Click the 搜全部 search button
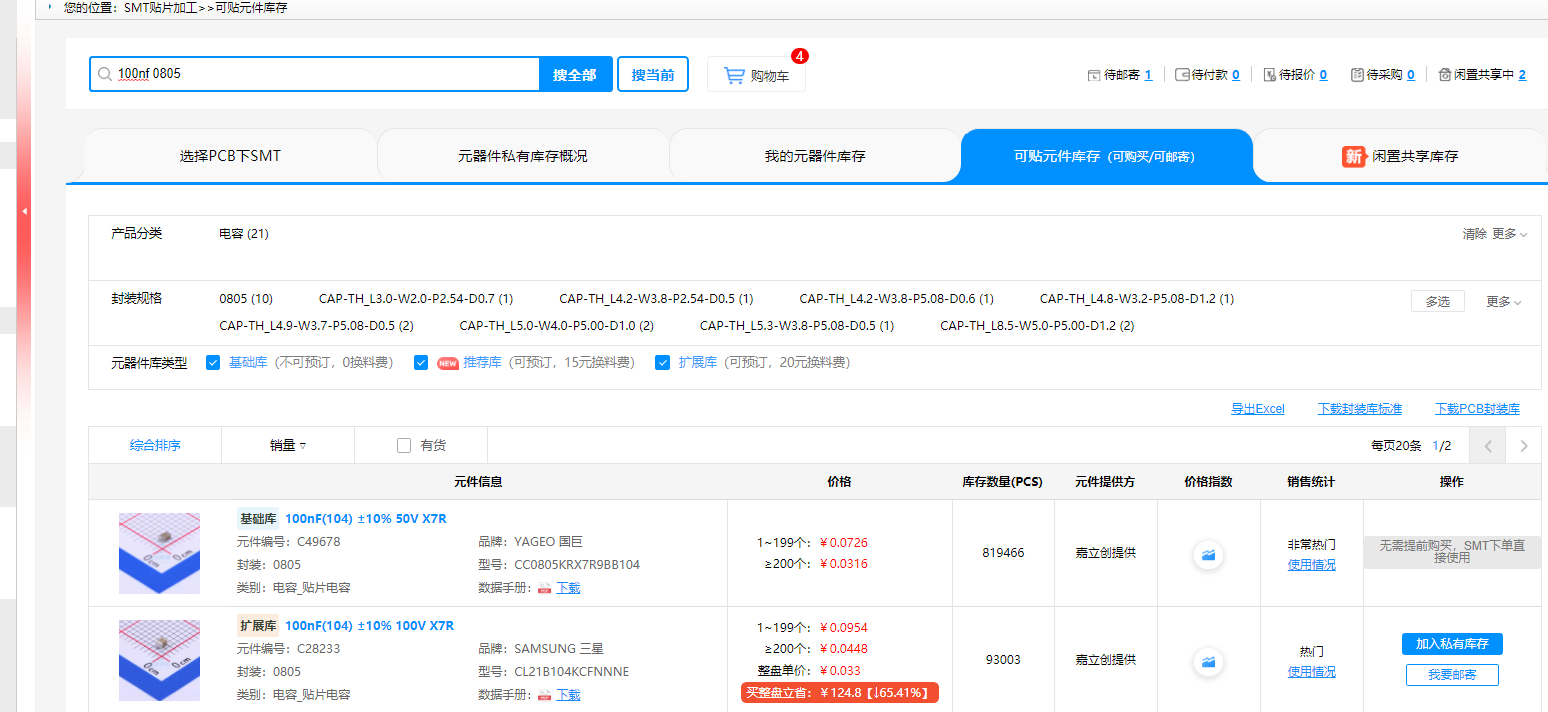The width and height of the screenshot is (1548, 712). (575, 75)
